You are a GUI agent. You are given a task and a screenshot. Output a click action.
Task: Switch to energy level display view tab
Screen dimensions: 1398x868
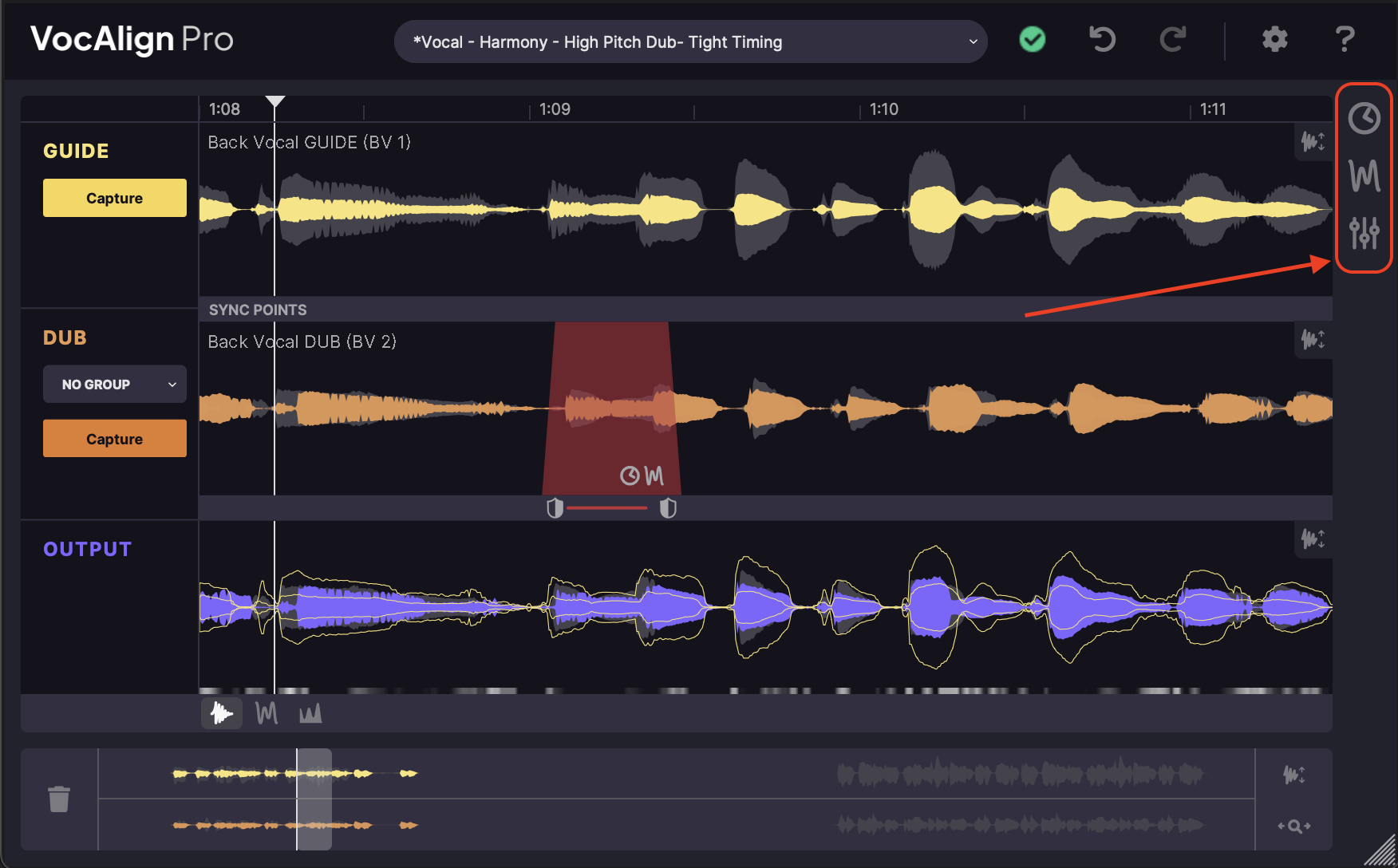pyautogui.click(x=310, y=713)
